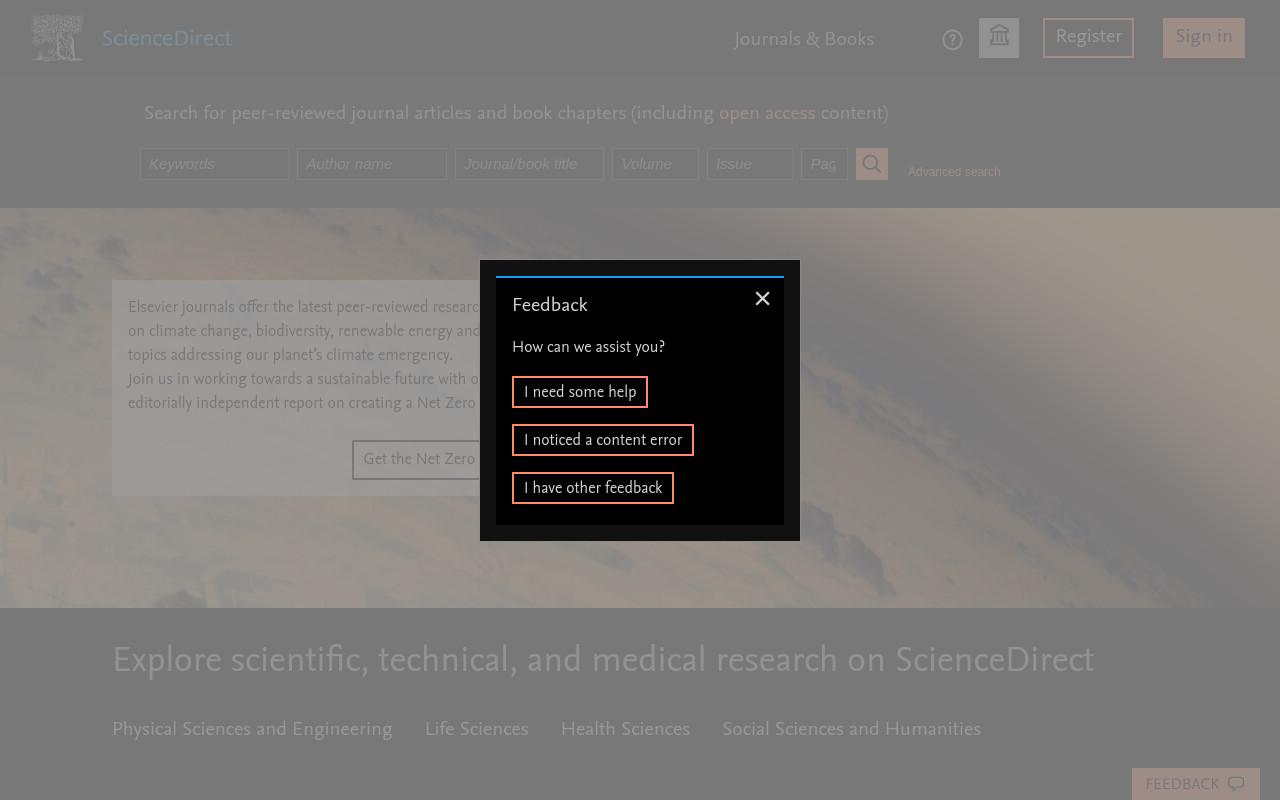The image size is (1280, 800).
Task: Focus the Author name field
Action: [x=372, y=164]
